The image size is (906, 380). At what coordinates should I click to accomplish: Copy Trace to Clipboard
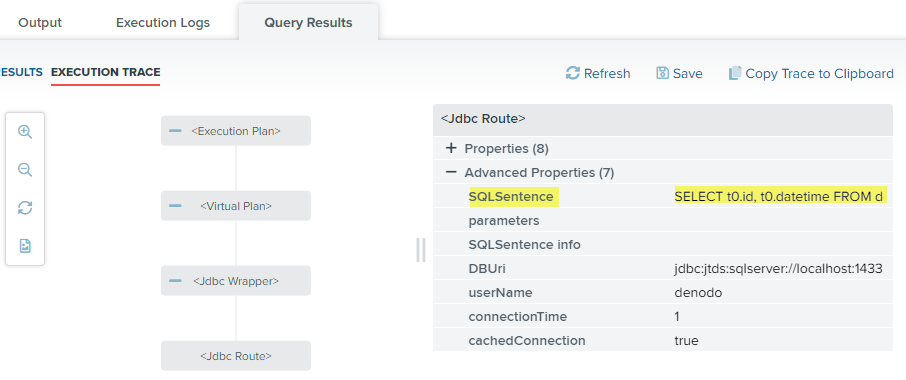click(811, 73)
